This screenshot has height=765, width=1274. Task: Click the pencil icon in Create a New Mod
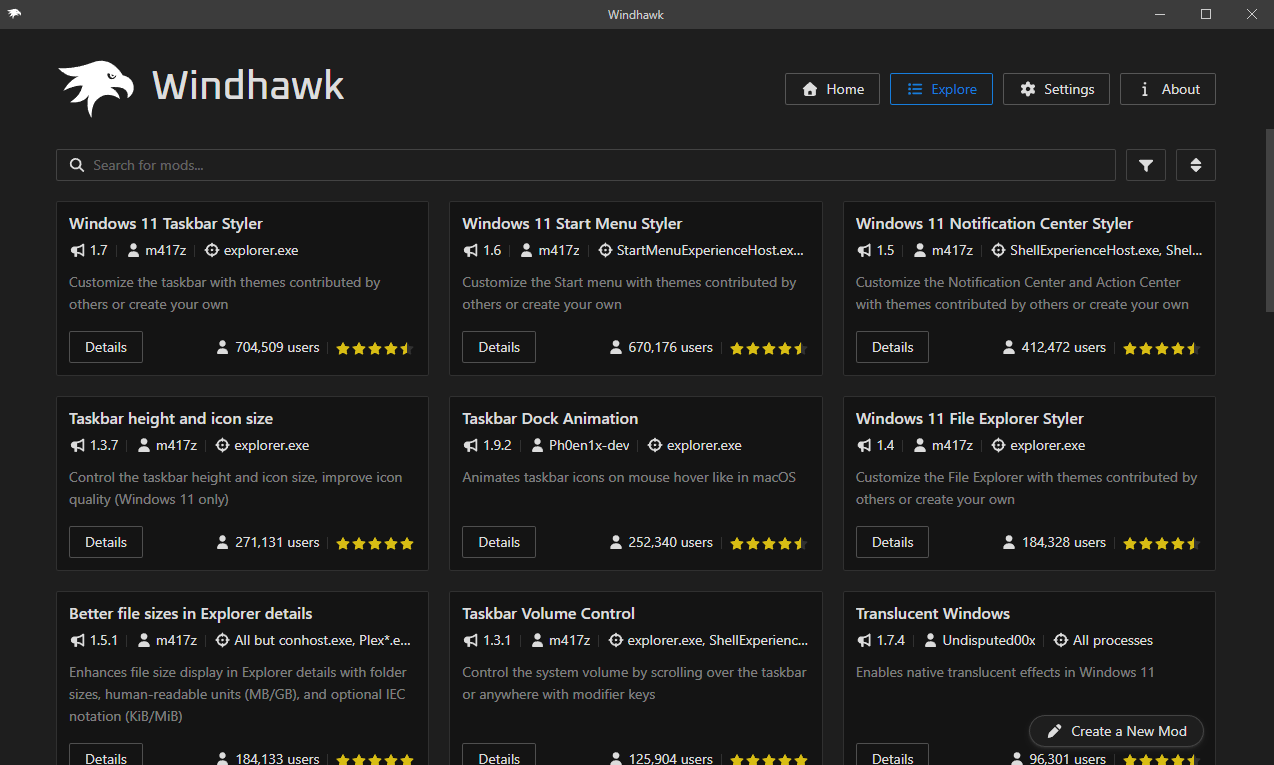[1054, 731]
